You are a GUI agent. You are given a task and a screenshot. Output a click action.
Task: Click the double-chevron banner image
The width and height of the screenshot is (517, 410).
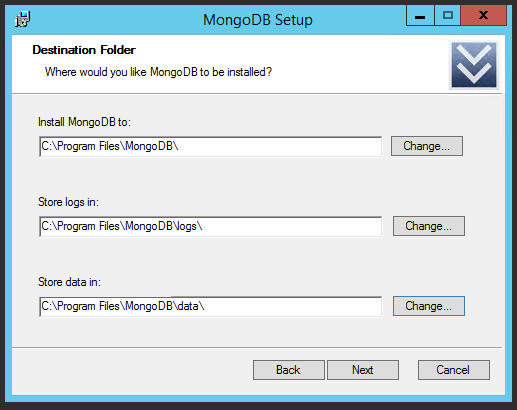pyautogui.click(x=474, y=65)
